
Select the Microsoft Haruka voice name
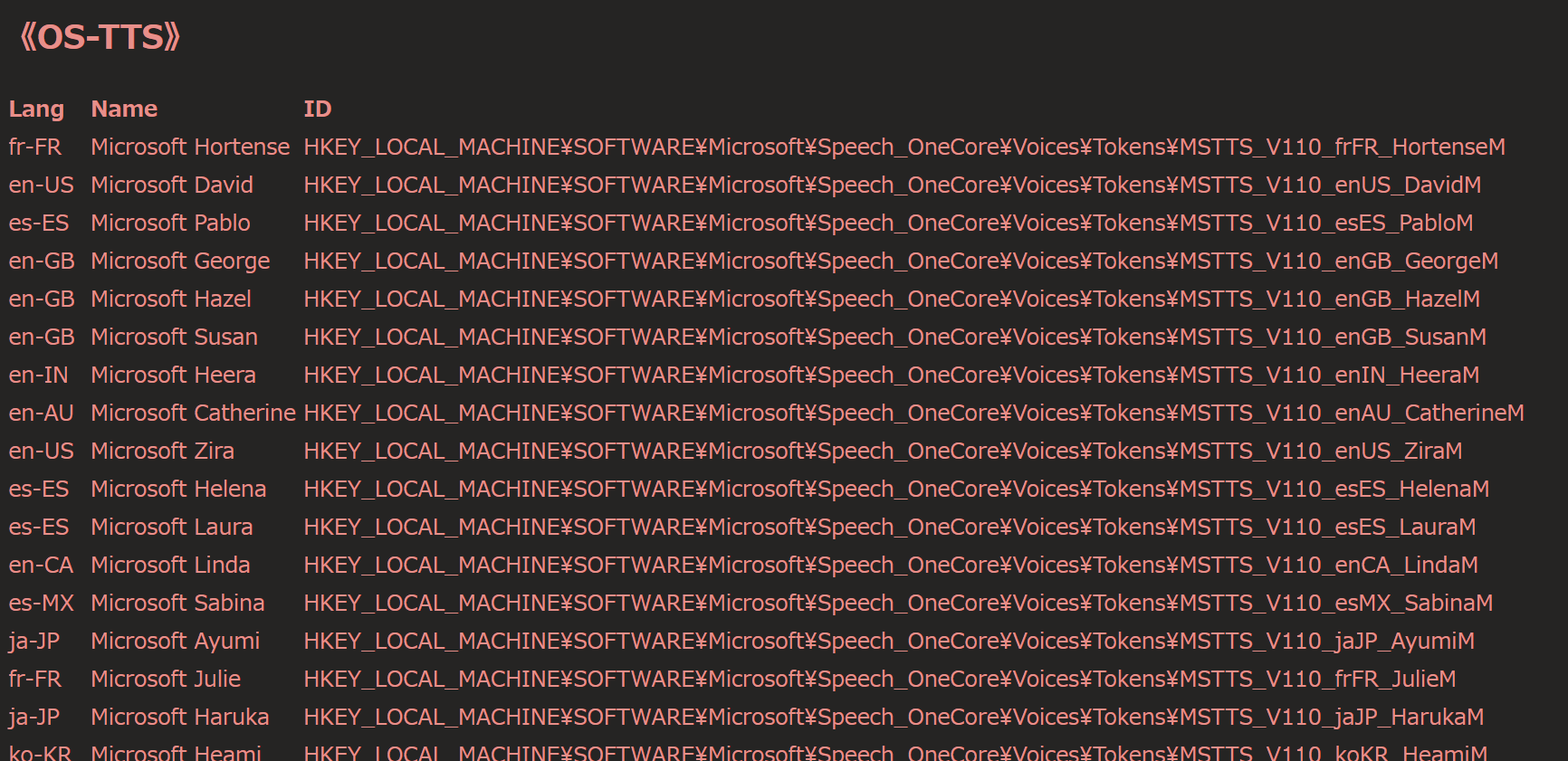coord(180,718)
